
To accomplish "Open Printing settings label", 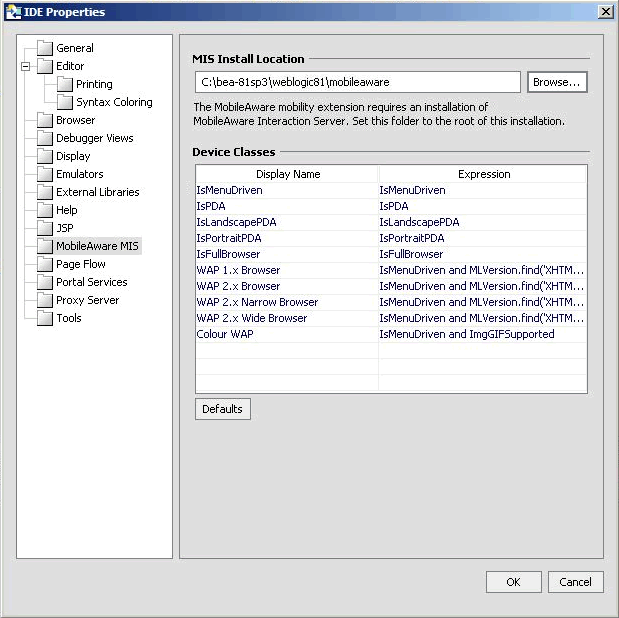I will click(x=94, y=84).
